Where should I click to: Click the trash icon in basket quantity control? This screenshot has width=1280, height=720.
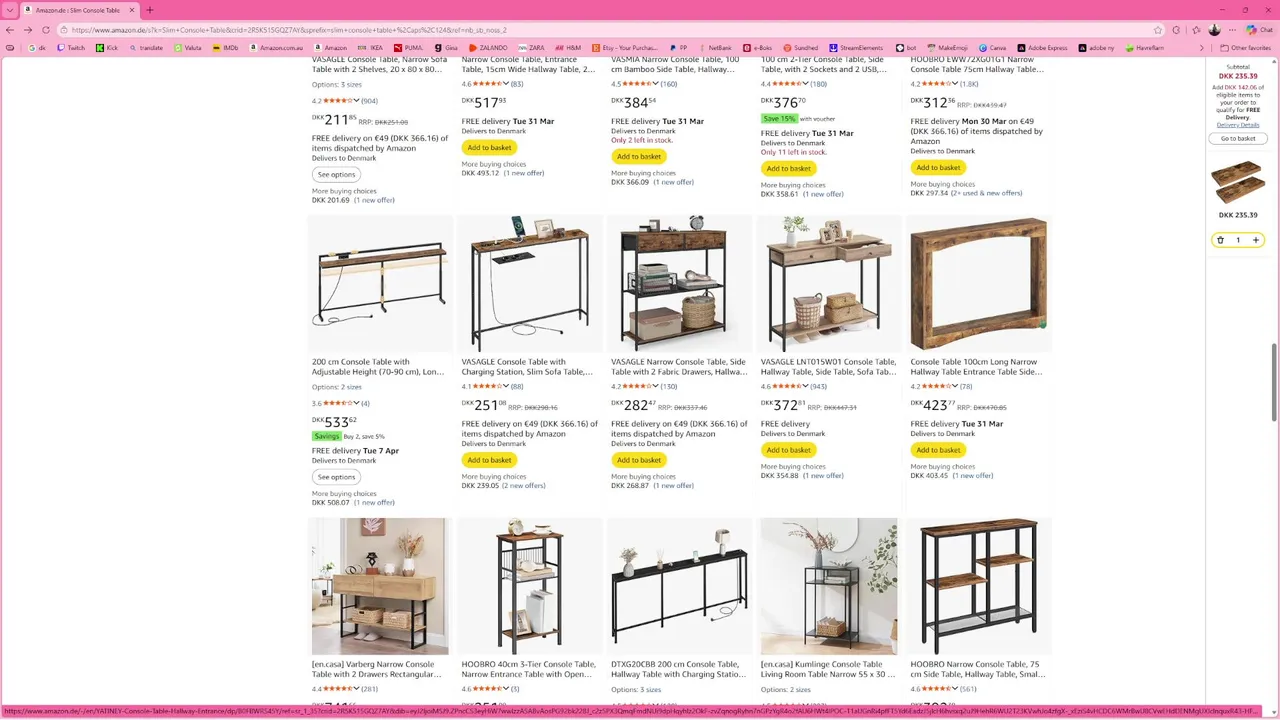point(1220,240)
